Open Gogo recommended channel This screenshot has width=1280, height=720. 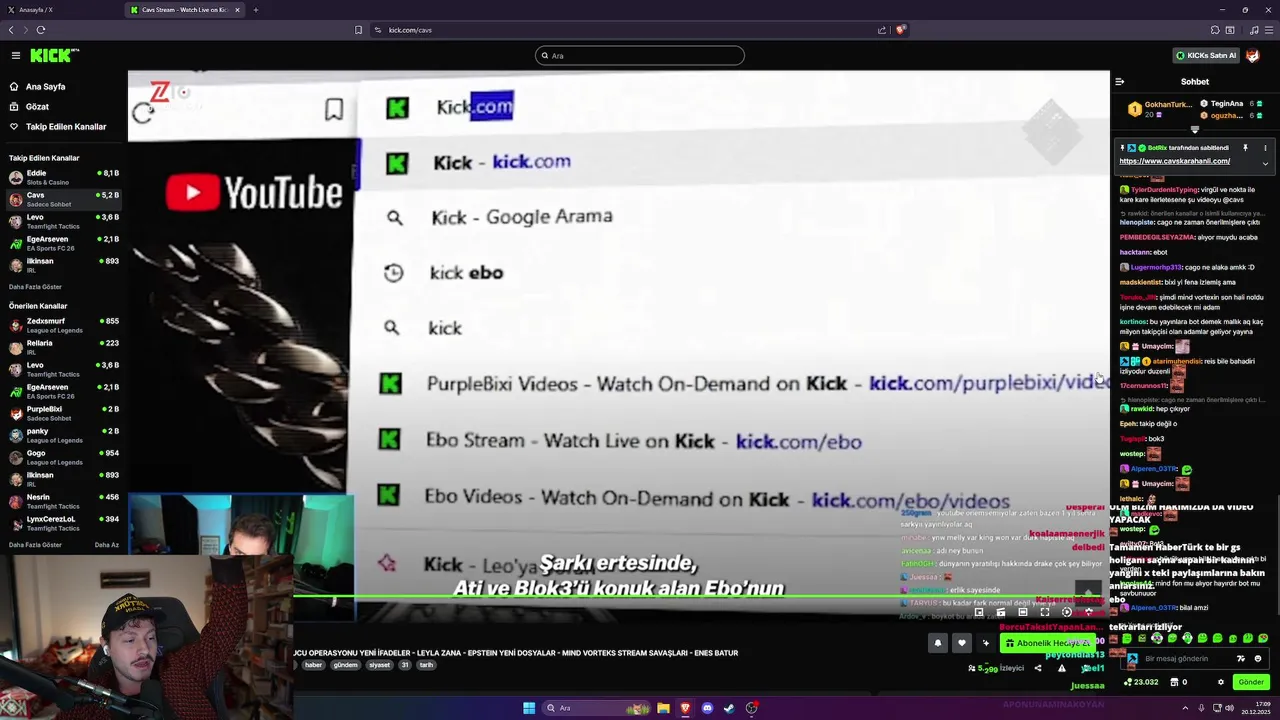click(64, 457)
